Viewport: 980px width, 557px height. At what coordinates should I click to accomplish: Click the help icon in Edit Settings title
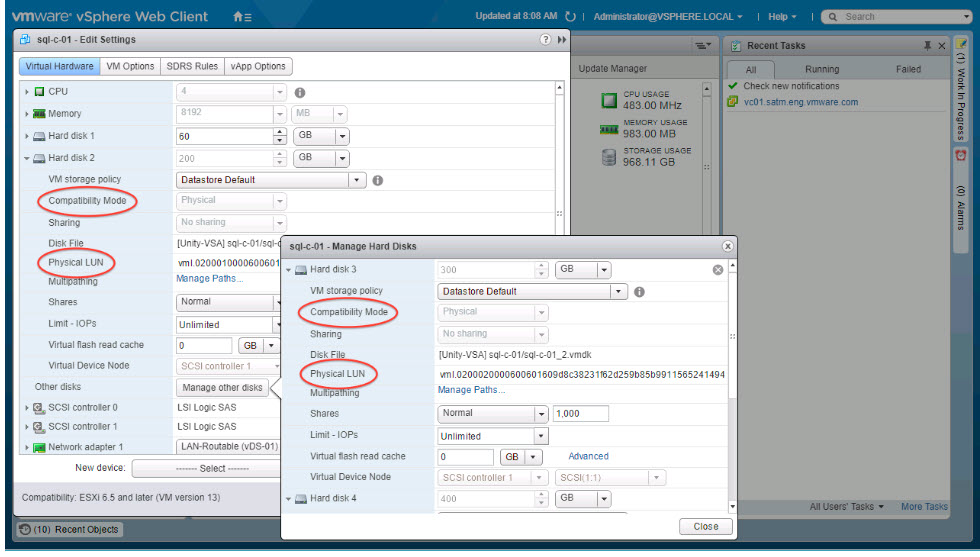point(545,40)
